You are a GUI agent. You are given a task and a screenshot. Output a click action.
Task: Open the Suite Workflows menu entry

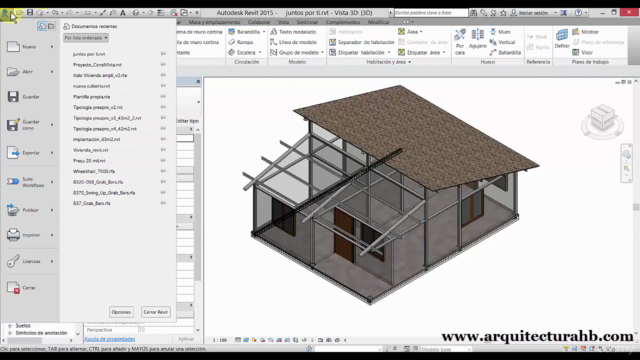coord(30,182)
